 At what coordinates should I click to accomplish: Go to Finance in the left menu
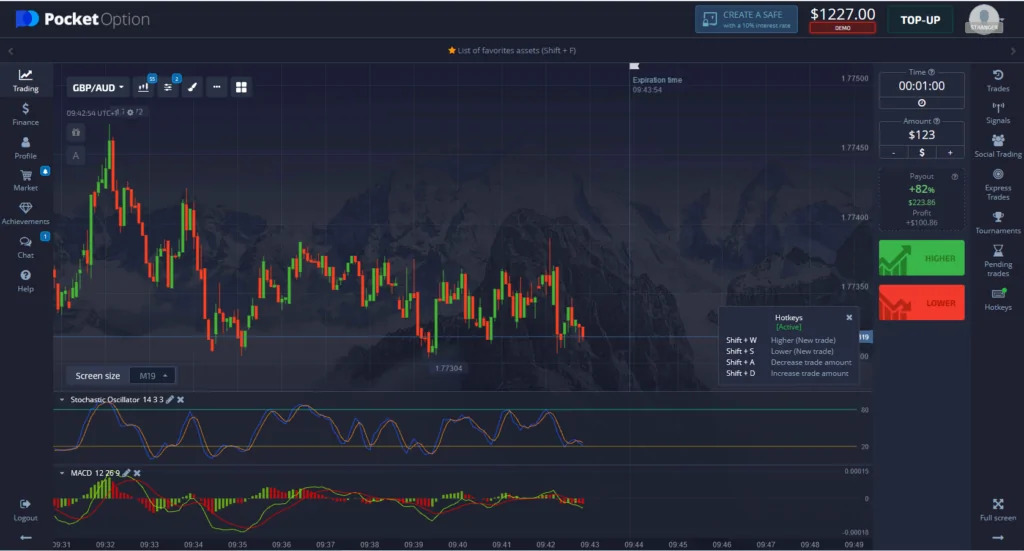tap(25, 114)
